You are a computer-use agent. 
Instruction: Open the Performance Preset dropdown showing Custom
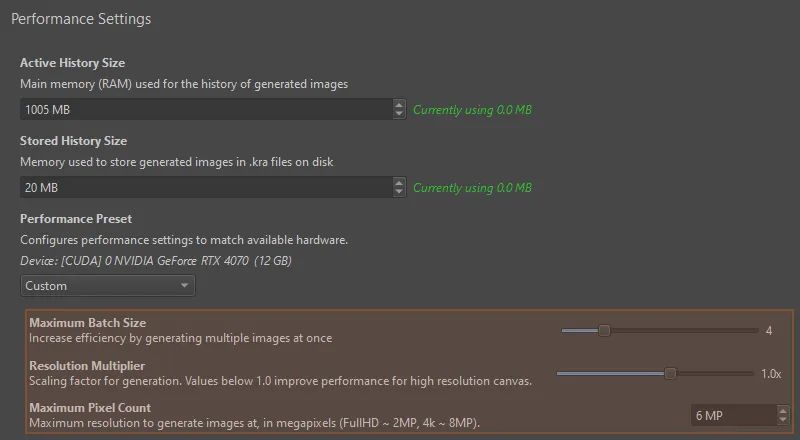[x=108, y=286]
